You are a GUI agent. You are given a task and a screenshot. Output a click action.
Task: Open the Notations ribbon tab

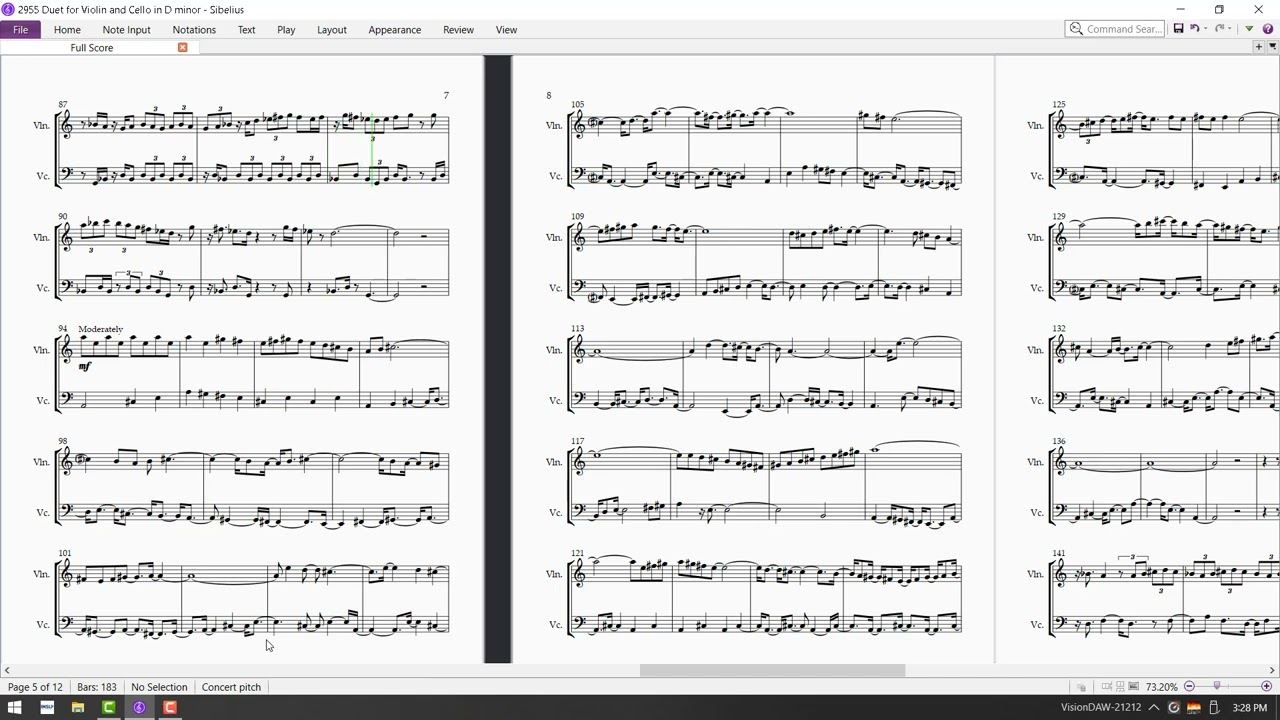click(x=194, y=30)
